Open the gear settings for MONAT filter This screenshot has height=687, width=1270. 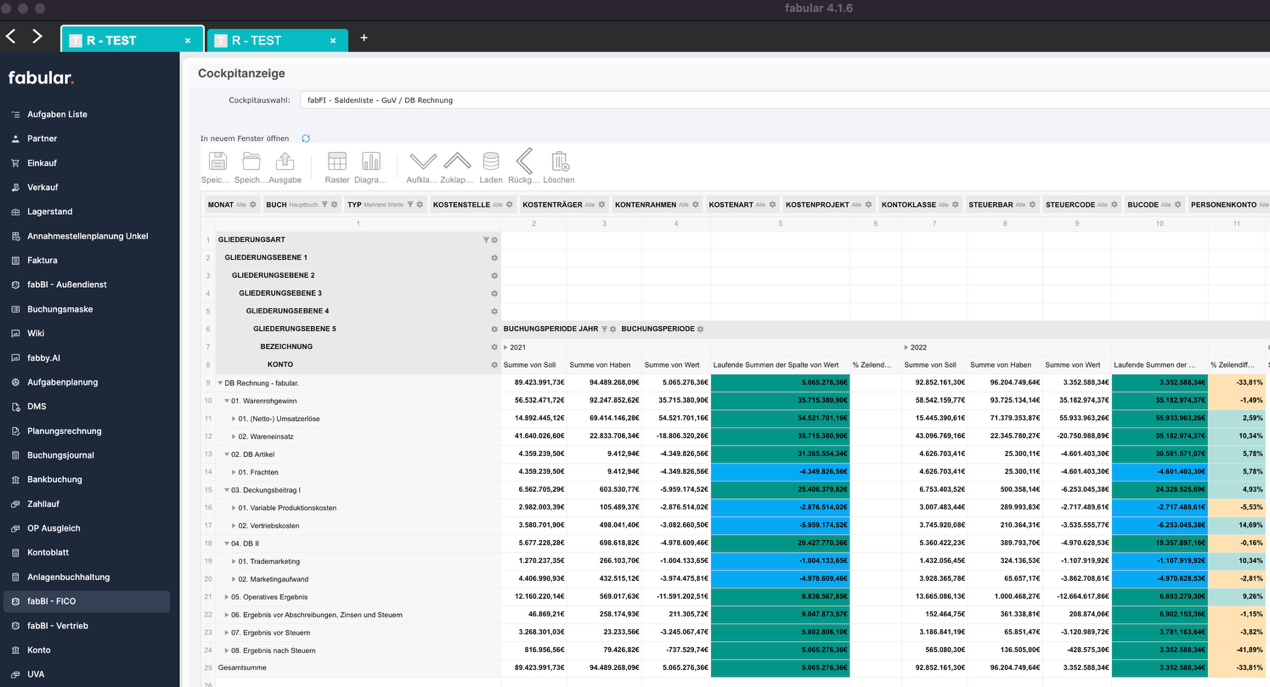(x=253, y=205)
